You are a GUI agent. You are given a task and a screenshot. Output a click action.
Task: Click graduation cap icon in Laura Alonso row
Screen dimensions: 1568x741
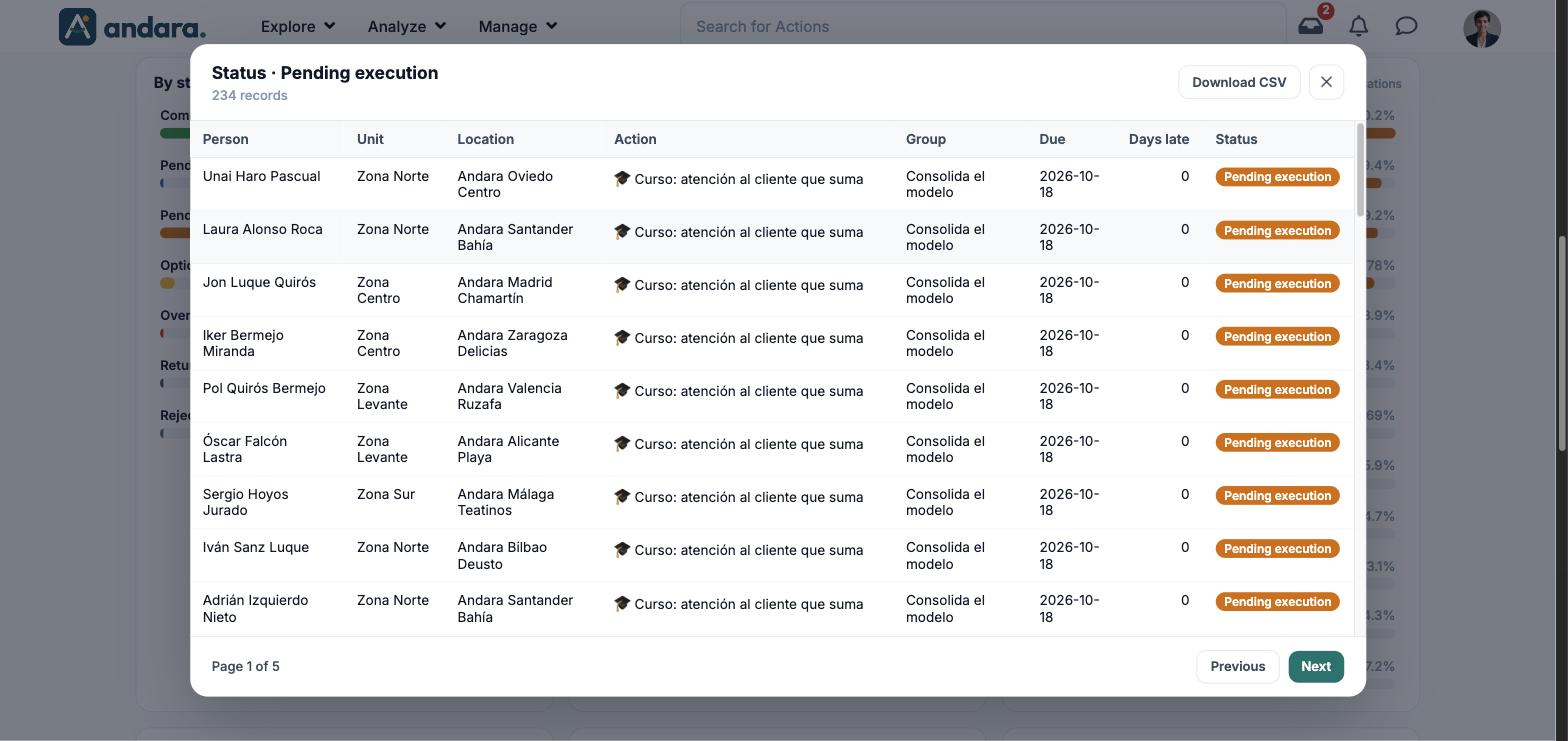[622, 231]
